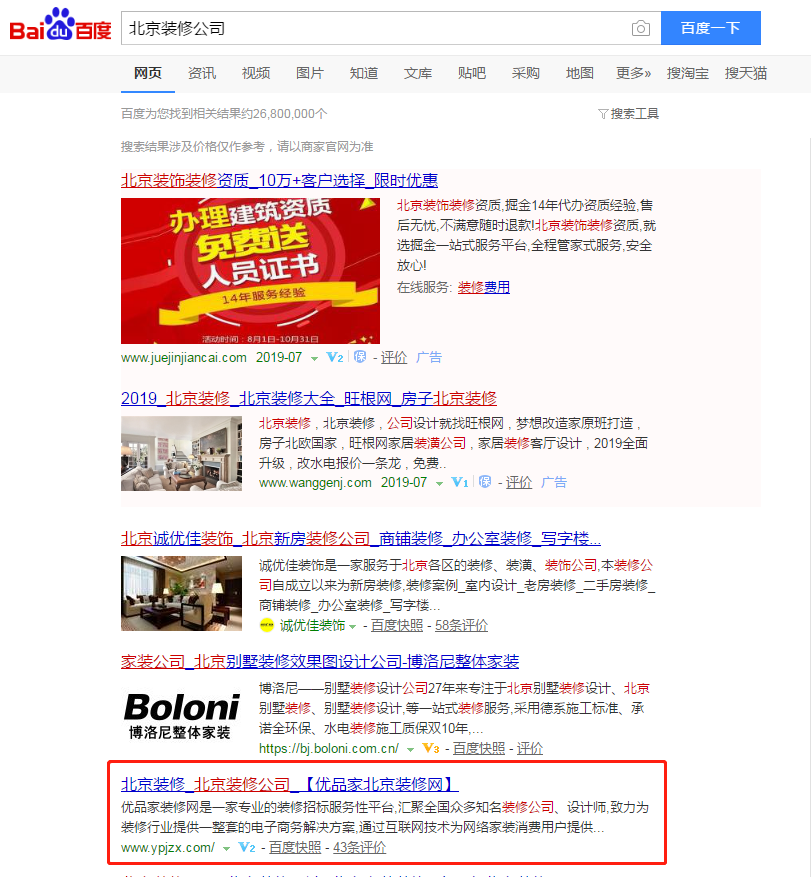Click 广告 label on juejinjiancai.com result
The height and width of the screenshot is (877, 811).
coord(429,357)
